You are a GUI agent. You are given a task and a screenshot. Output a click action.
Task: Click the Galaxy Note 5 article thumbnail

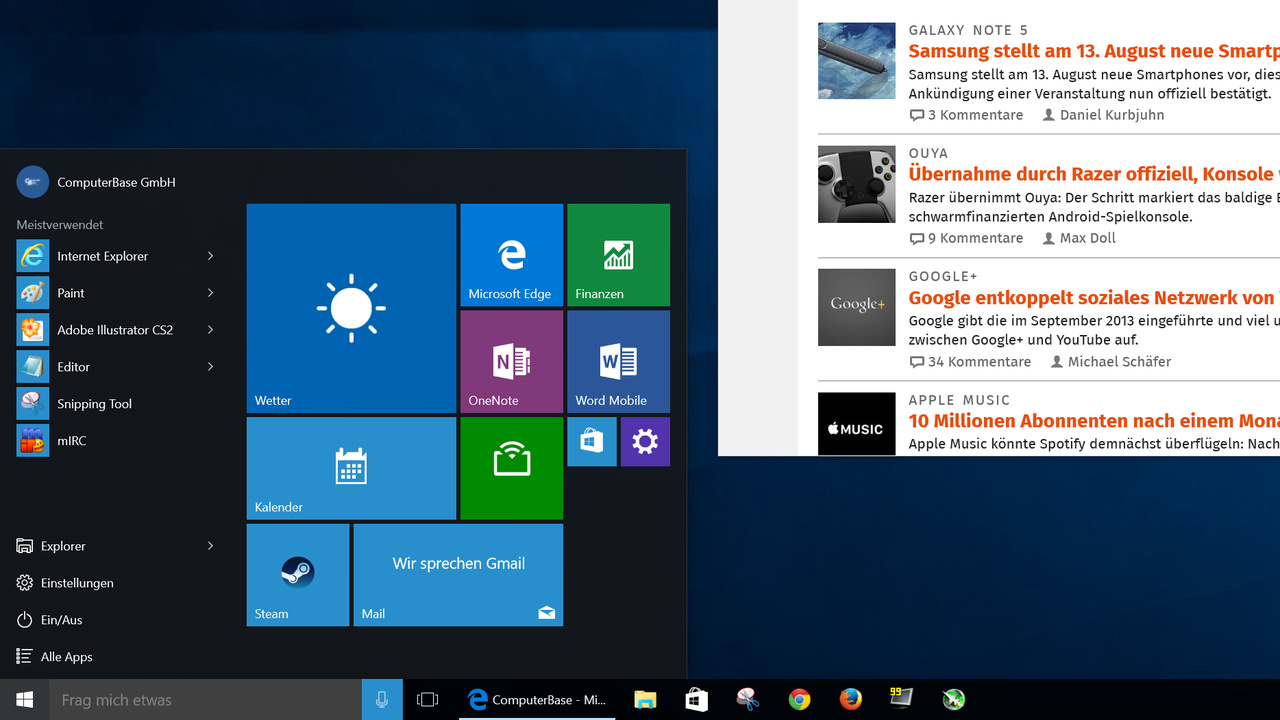click(x=857, y=60)
